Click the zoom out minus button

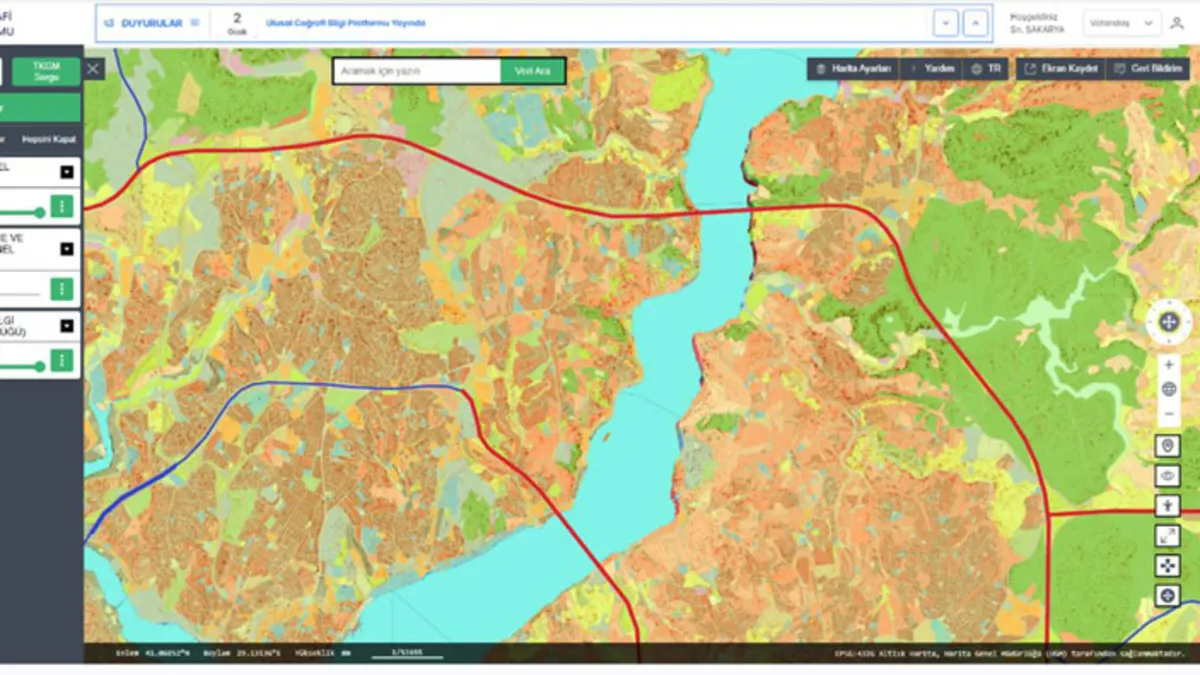1168,413
